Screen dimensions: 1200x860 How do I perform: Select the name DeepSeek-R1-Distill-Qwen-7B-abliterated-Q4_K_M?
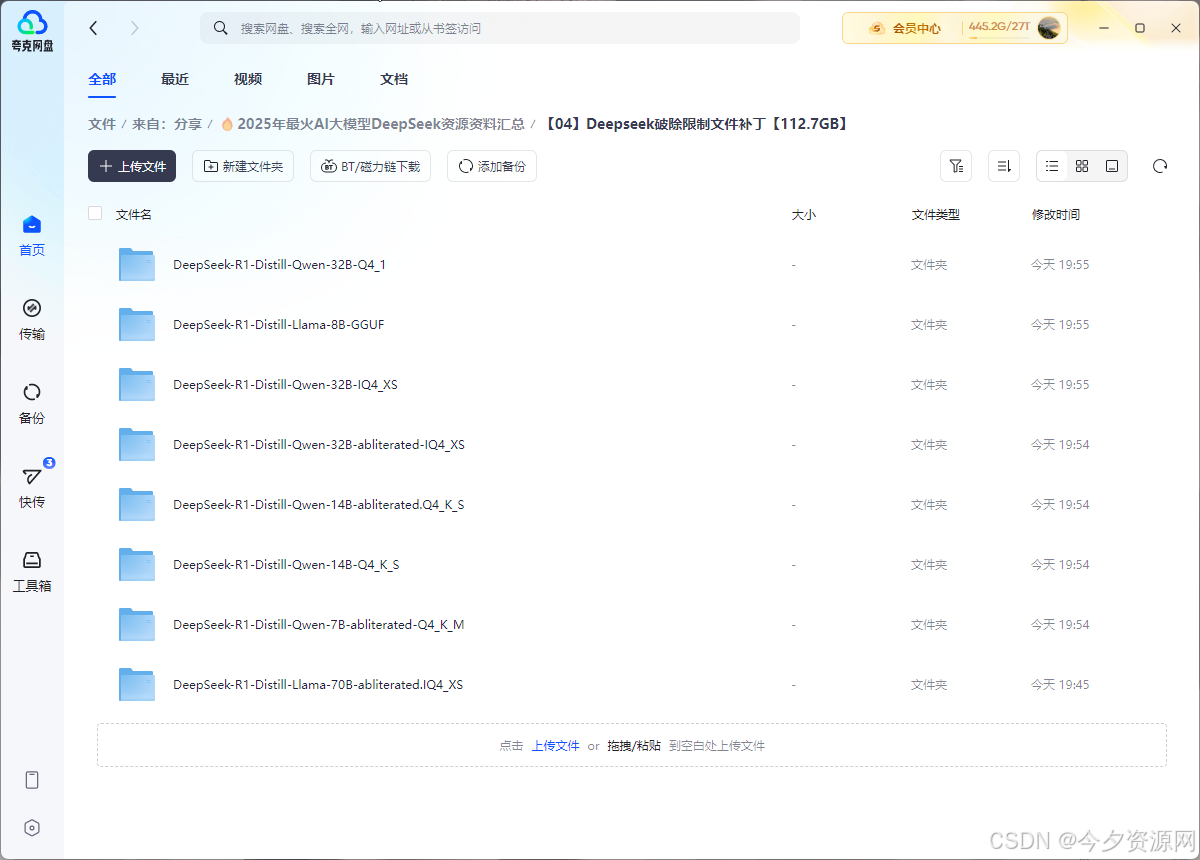pos(319,625)
